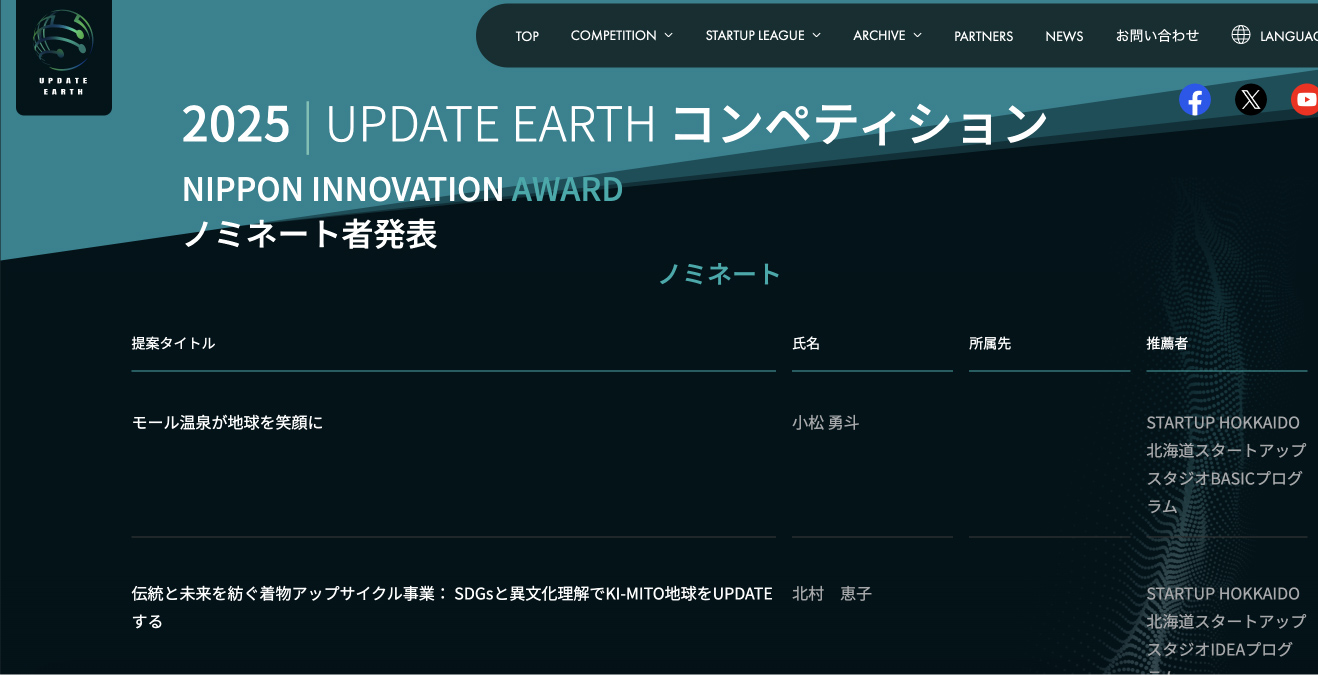This screenshot has width=1318, height=675.
Task: Open the YouTube social icon
Action: (x=1305, y=99)
